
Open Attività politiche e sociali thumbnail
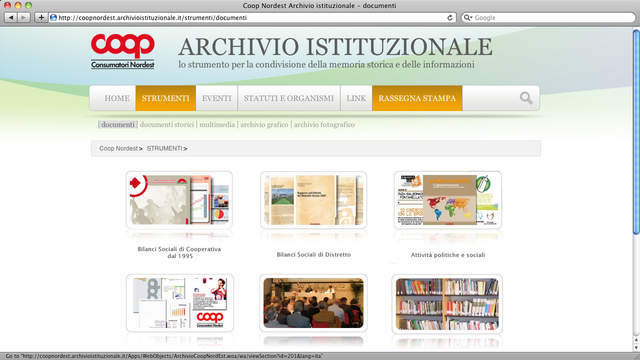[x=448, y=200]
